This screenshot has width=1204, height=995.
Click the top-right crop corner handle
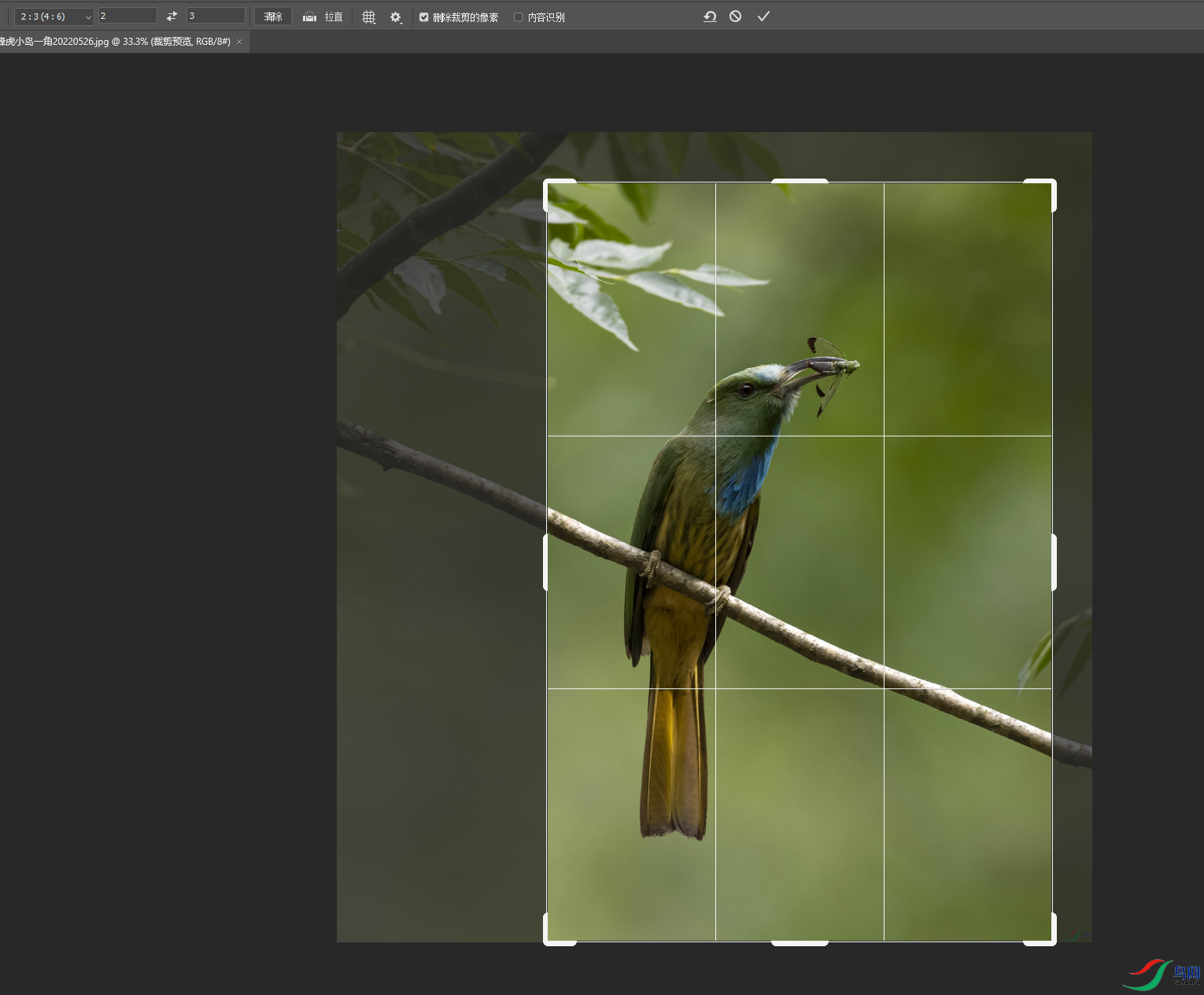point(1052,183)
